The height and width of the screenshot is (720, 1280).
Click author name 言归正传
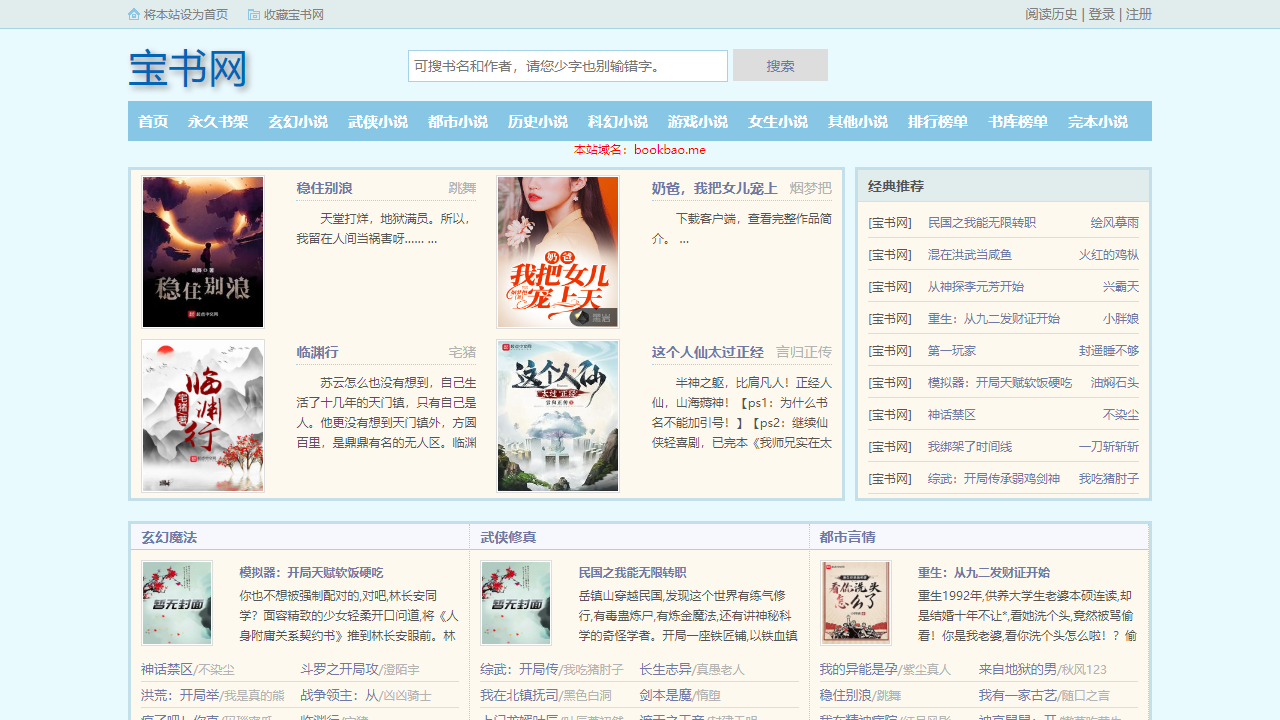coord(803,352)
